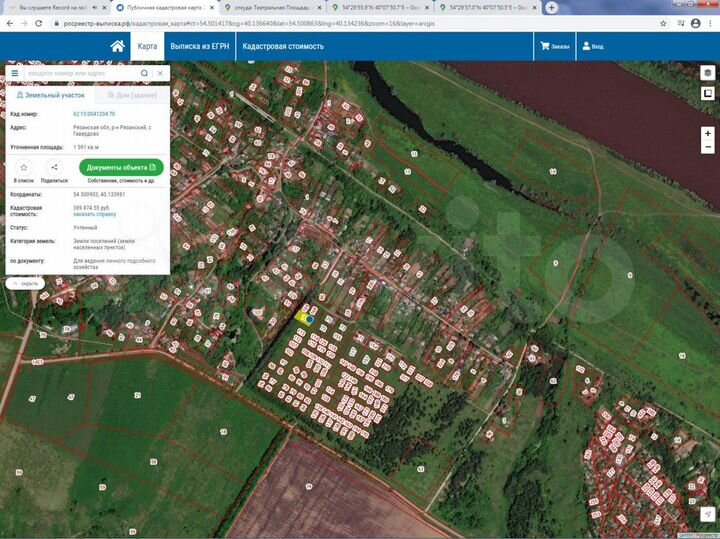Close the 54°29'57.0"N Google Maps tab
The height and width of the screenshot is (539, 720).
[x=534, y=8]
